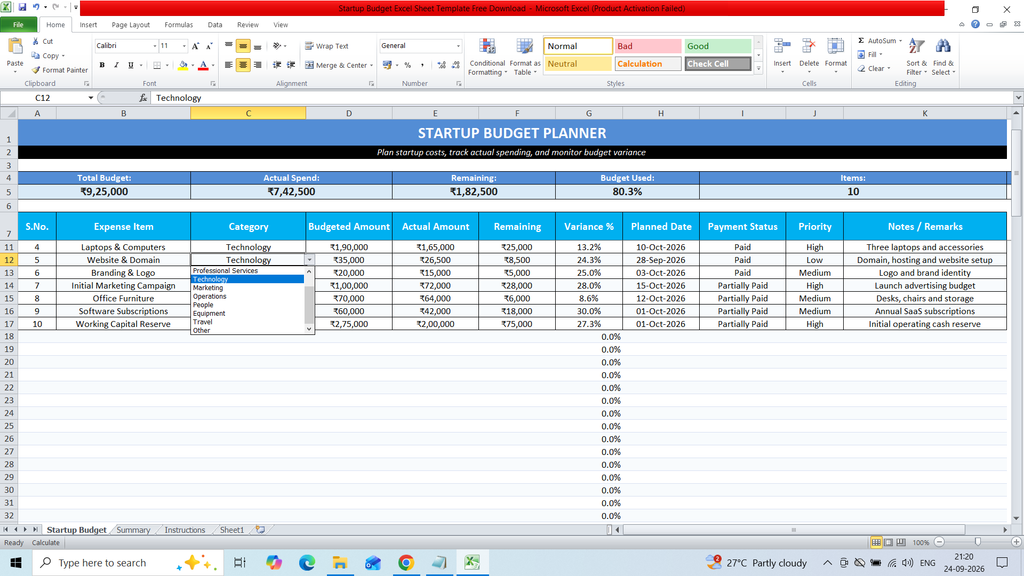
Task: Click Merge & Center
Action: (x=335, y=65)
